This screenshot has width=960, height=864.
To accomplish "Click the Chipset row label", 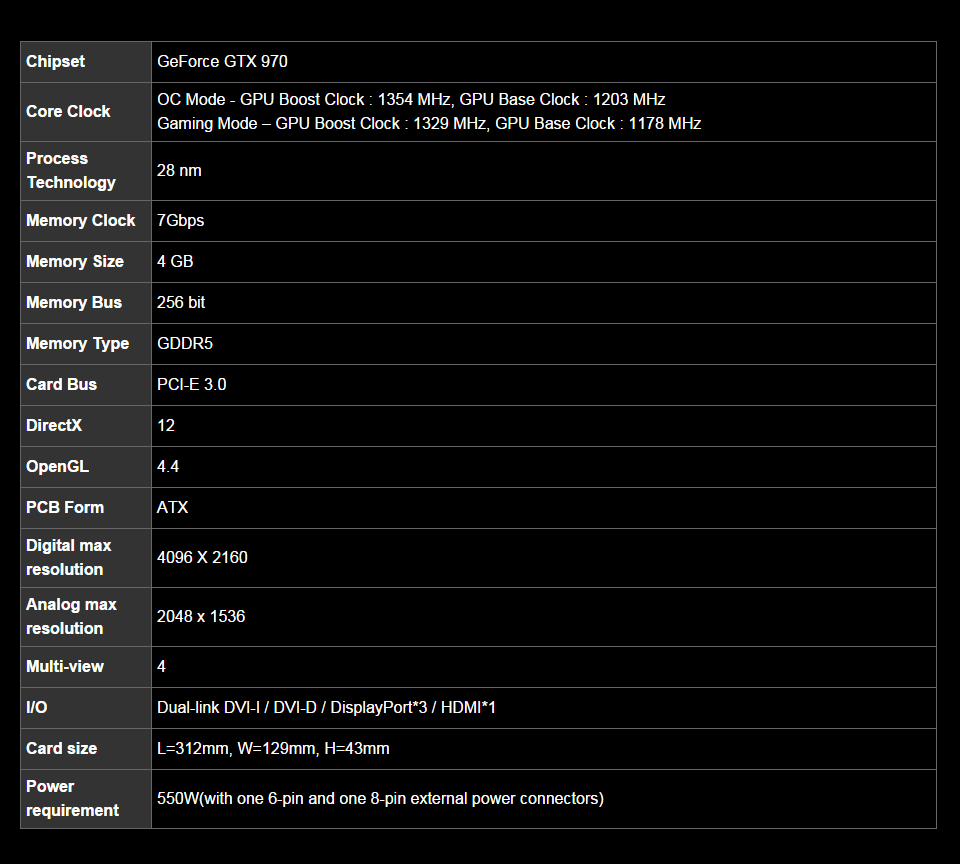I will [x=55, y=62].
